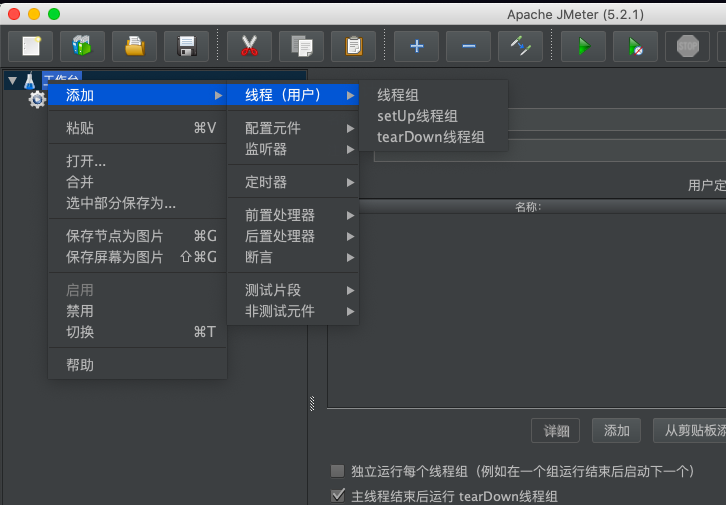The height and width of the screenshot is (505, 726).
Task: Select 切换 in context menu
Action: (x=138, y=332)
